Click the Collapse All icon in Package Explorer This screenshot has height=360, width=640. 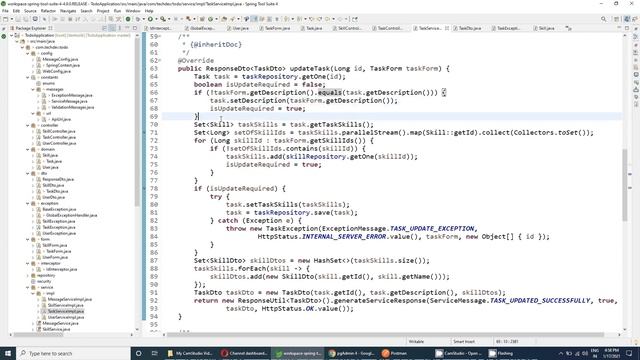tap(104, 28)
